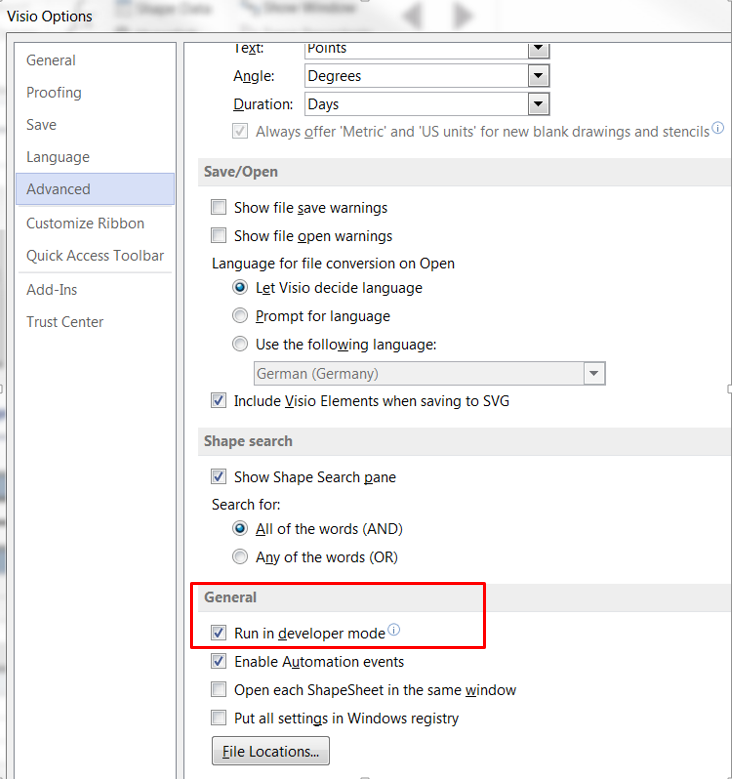Click info icon beside Metric and US units option
This screenshot has height=779, width=732.
coord(718,128)
